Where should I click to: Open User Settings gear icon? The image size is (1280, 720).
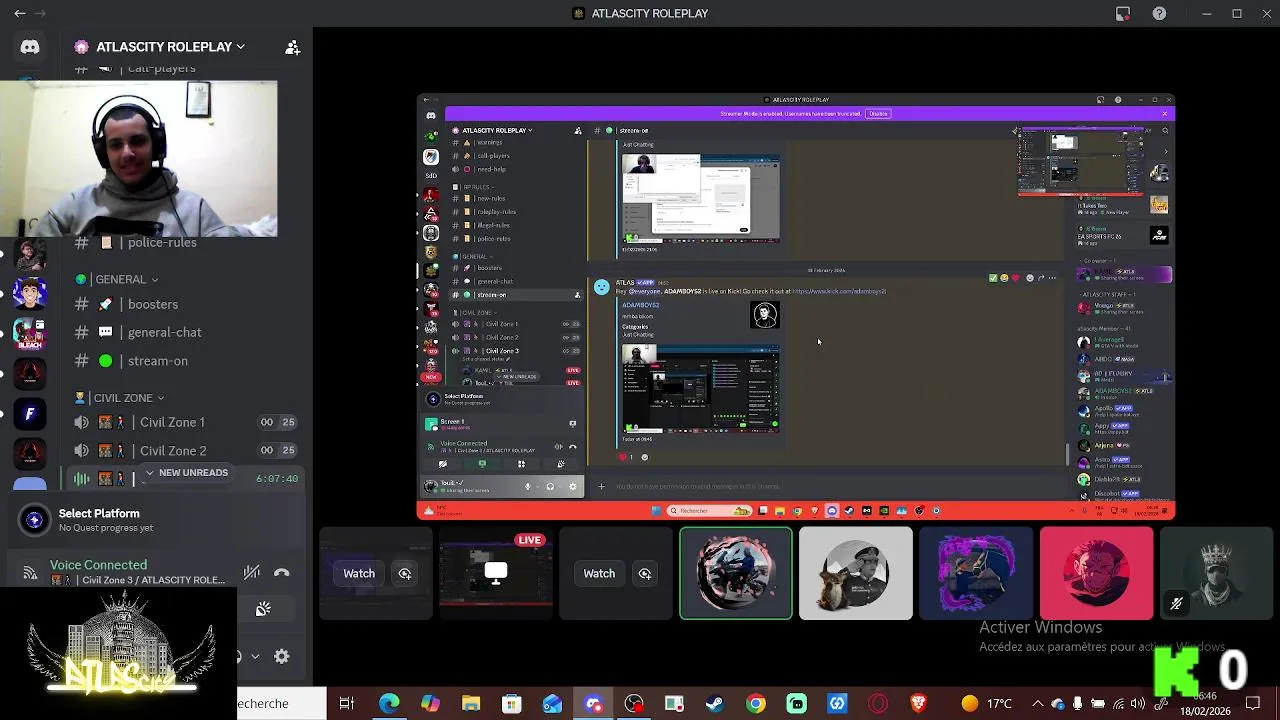[x=282, y=656]
